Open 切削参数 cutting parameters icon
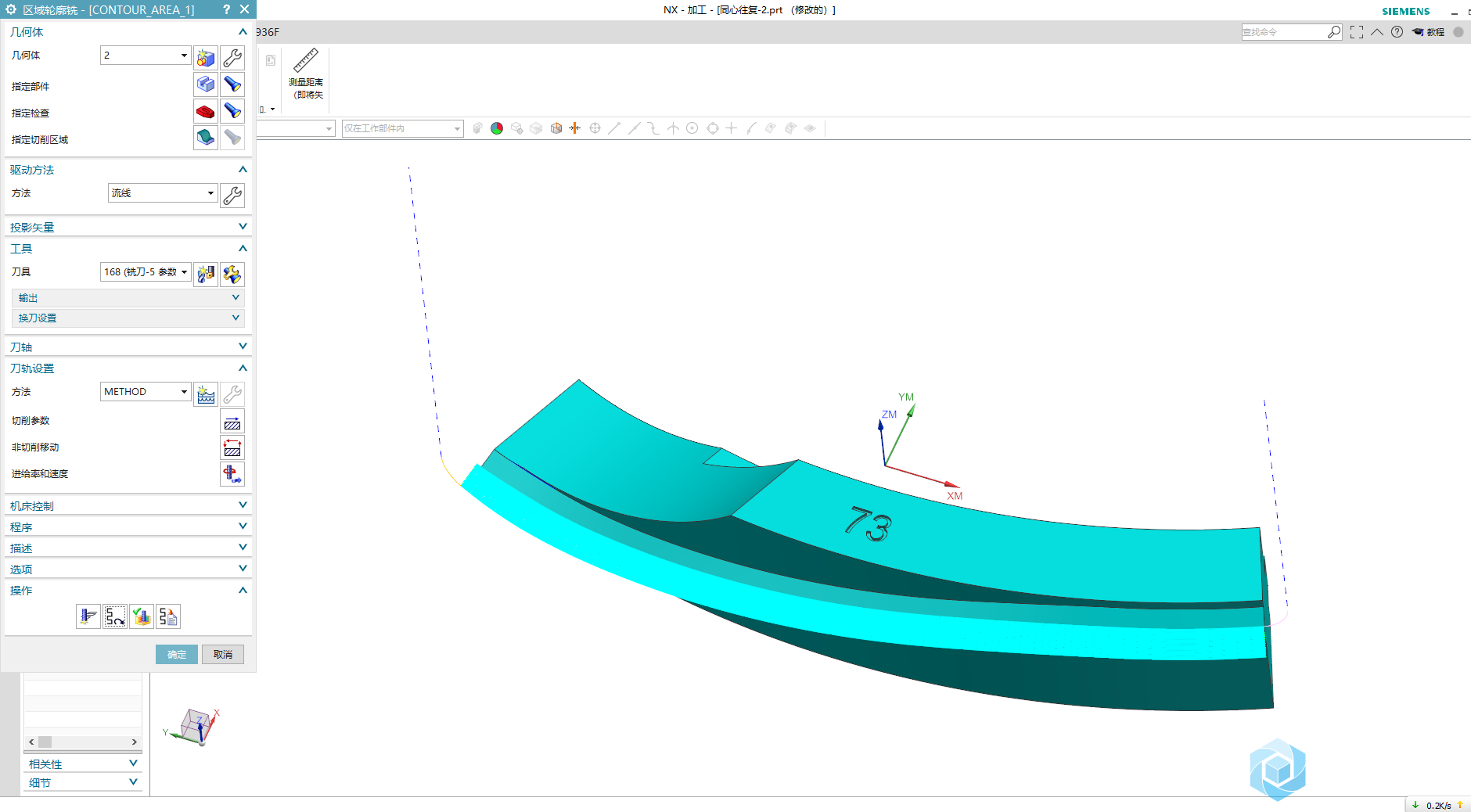 (232, 422)
